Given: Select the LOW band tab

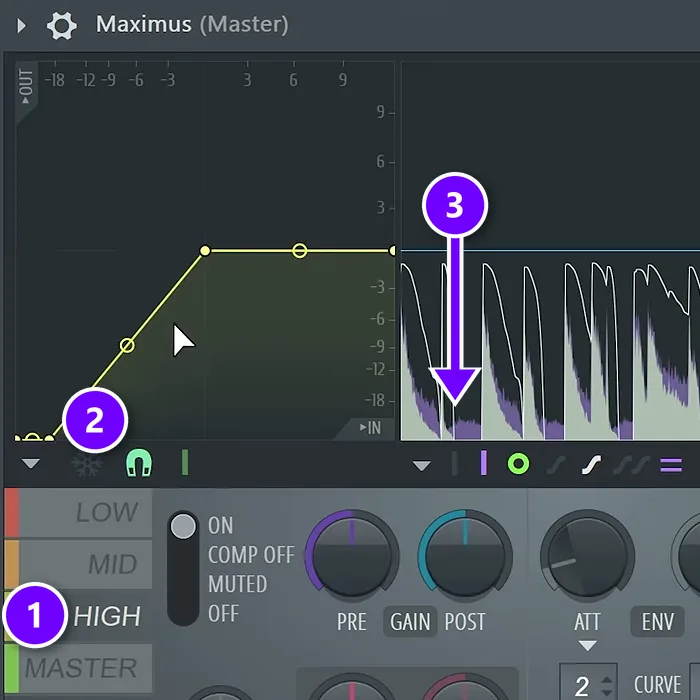Looking at the screenshot, I should click(x=86, y=512).
